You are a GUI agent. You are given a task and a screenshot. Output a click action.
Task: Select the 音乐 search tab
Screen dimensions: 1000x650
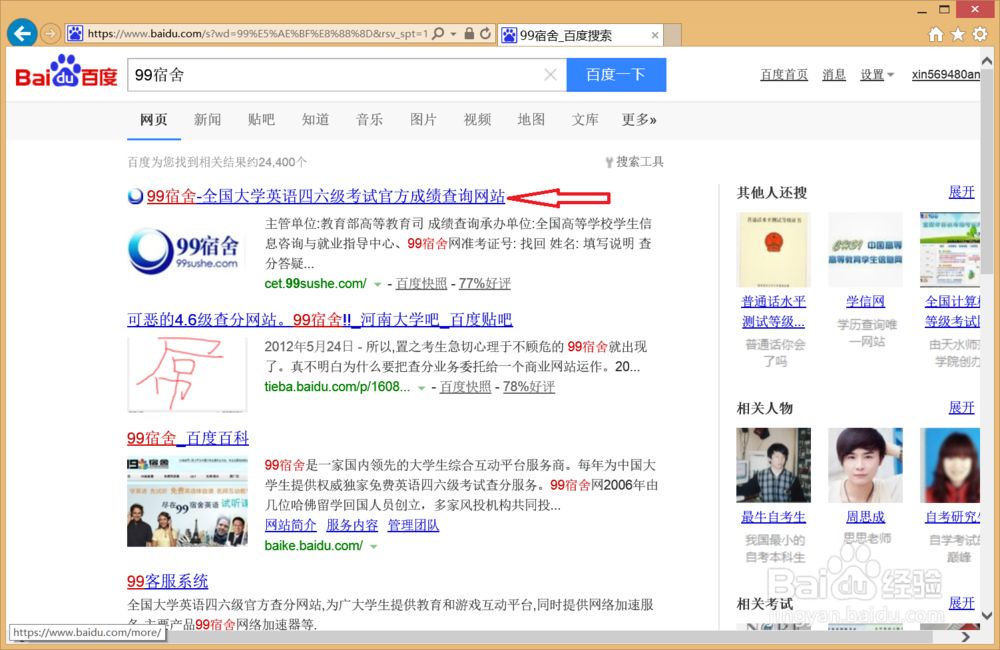coord(369,119)
